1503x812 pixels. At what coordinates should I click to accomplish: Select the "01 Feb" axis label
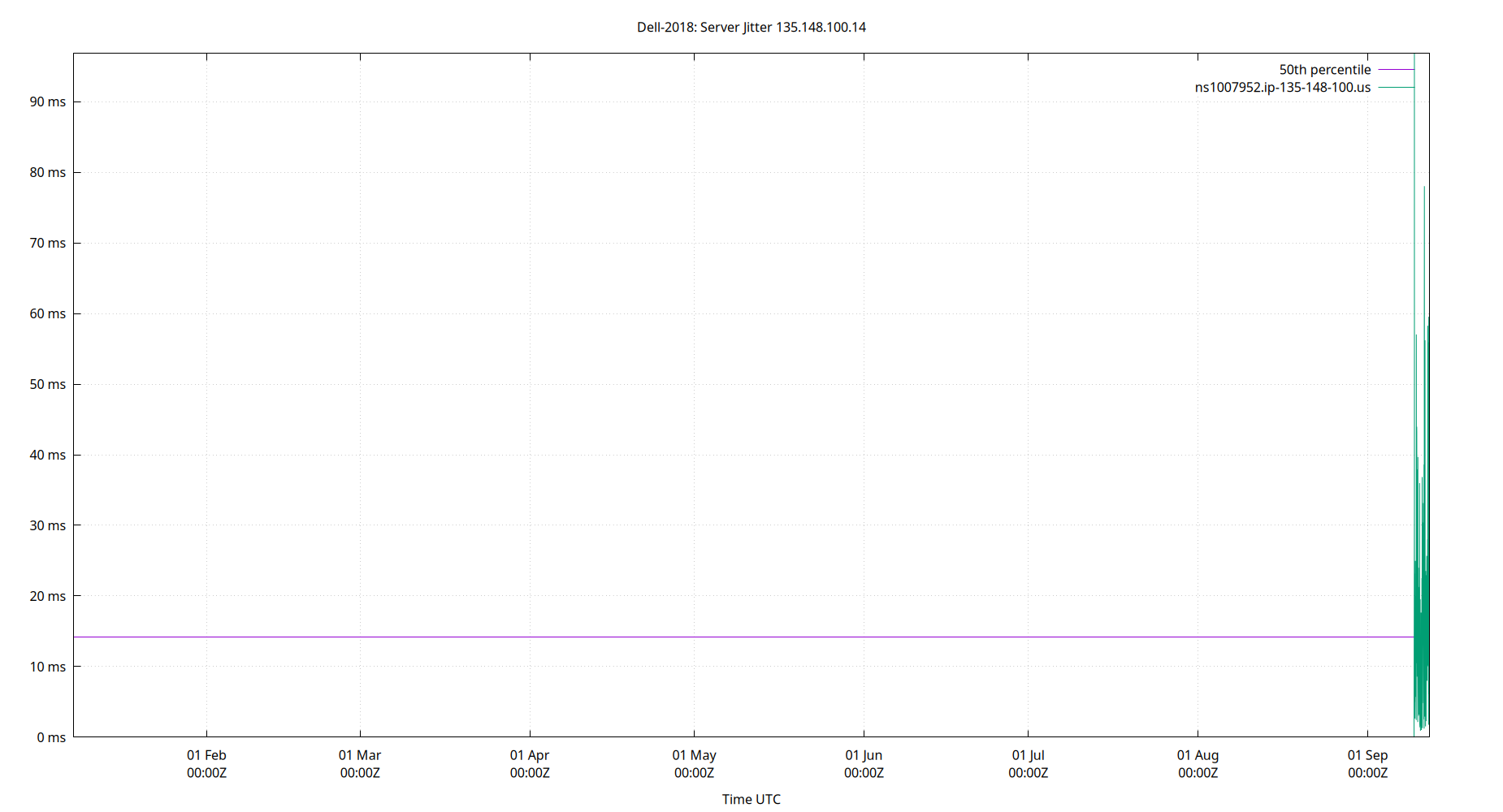coord(207,755)
